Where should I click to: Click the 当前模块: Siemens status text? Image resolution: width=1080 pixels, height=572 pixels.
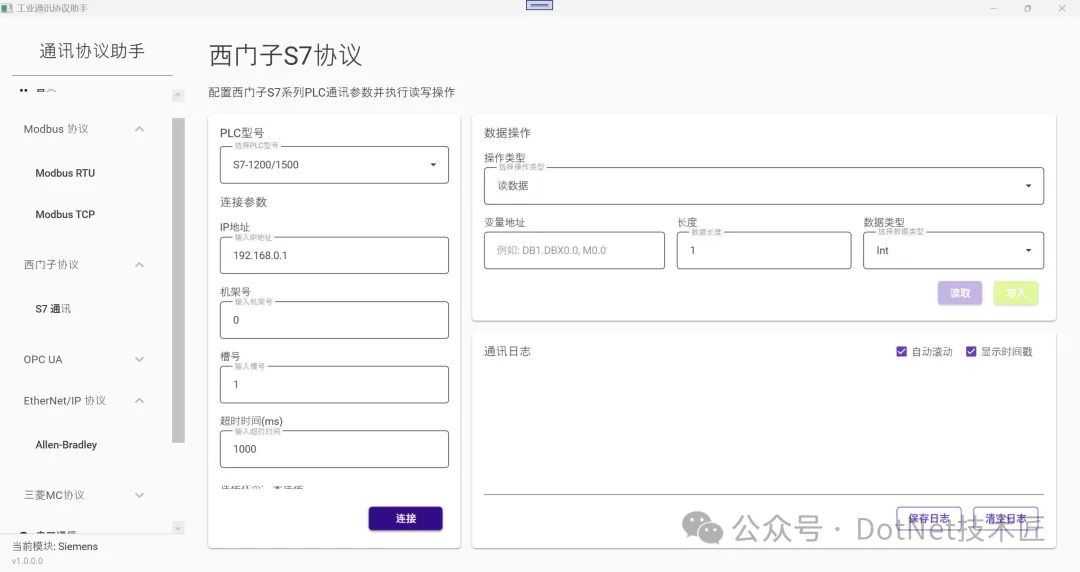(x=55, y=547)
